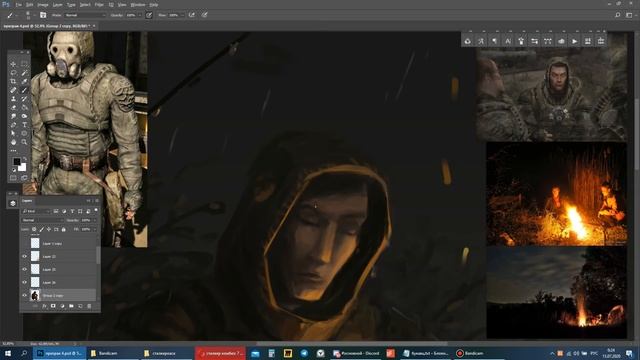Open the layer filter Kind dropdown
Image resolution: width=640 pixels, height=360 pixels.
point(36,211)
